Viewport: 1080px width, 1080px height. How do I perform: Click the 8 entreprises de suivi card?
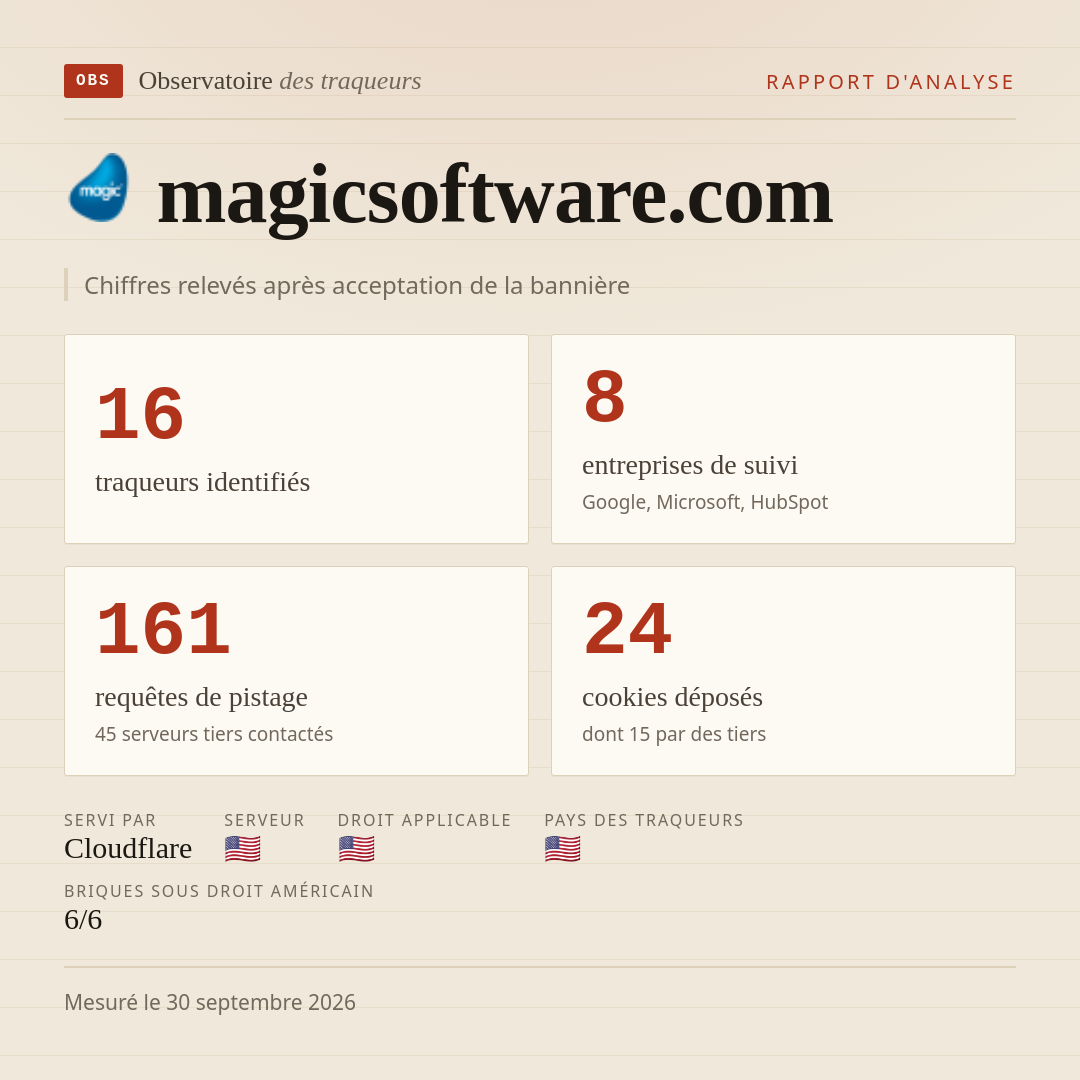tap(783, 439)
